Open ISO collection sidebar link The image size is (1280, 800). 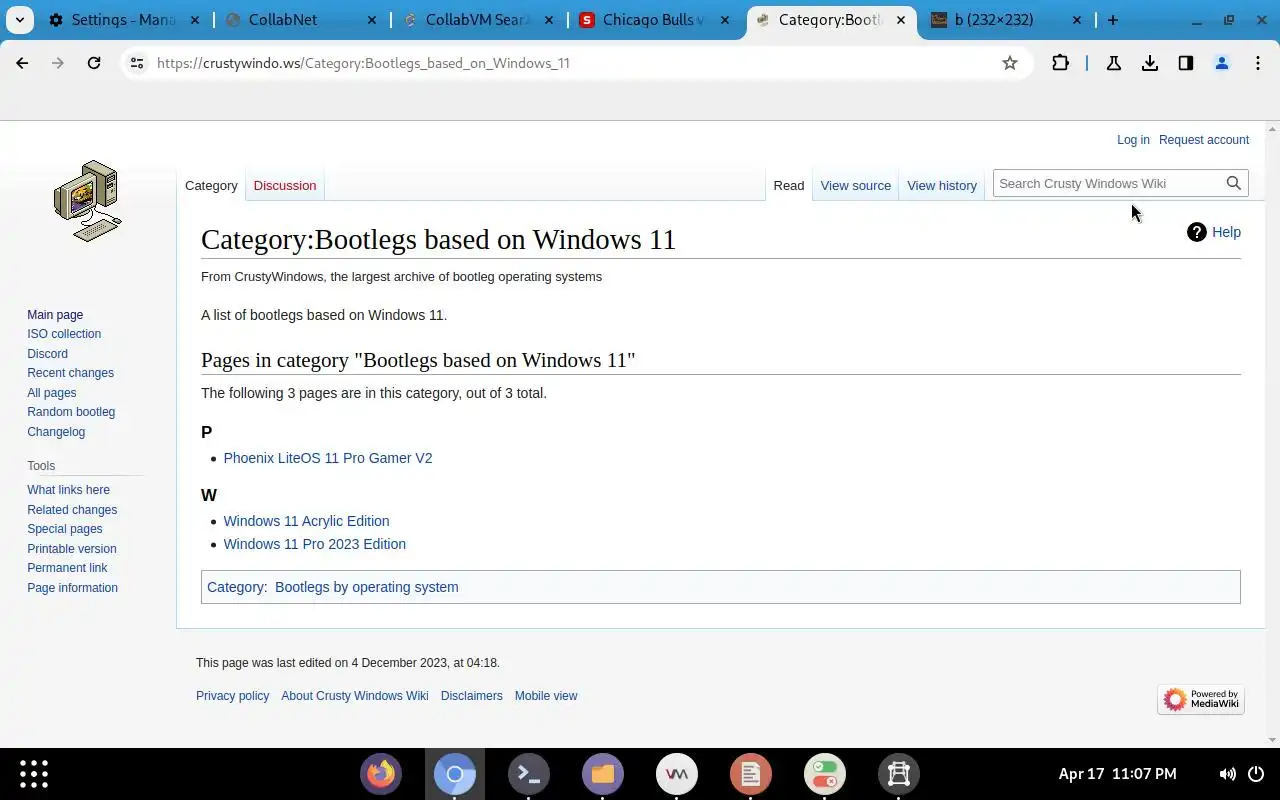coord(64,334)
